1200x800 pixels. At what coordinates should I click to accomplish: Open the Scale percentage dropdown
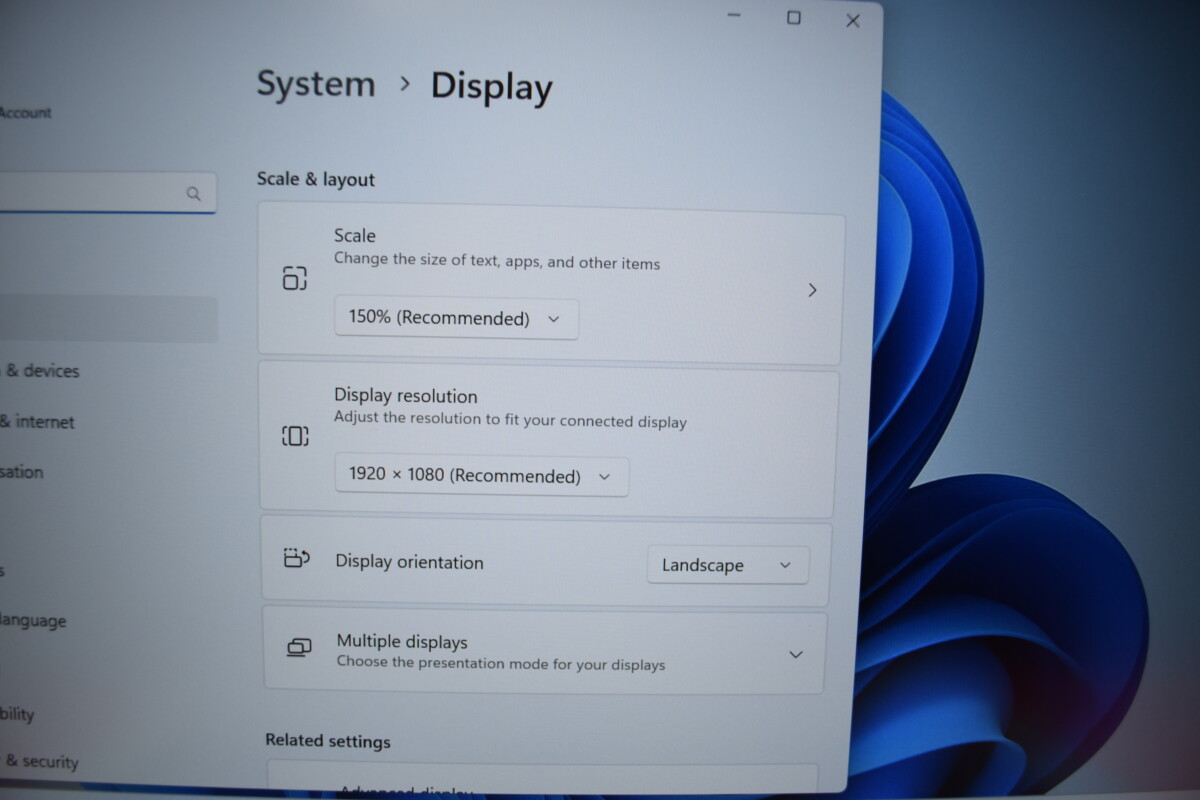click(x=456, y=319)
